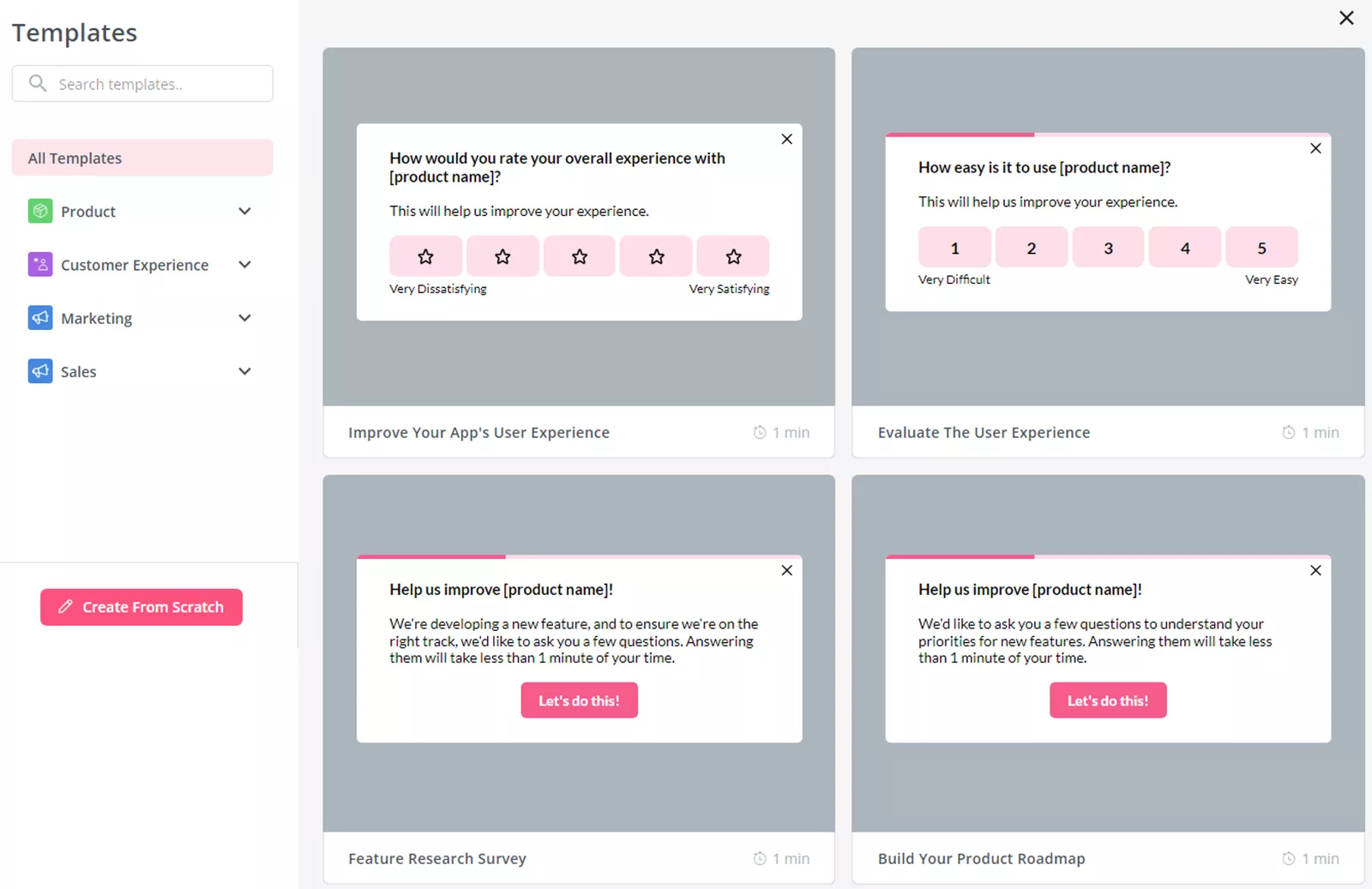Click the Create From Scratch button
1372x889 pixels.
click(x=141, y=607)
